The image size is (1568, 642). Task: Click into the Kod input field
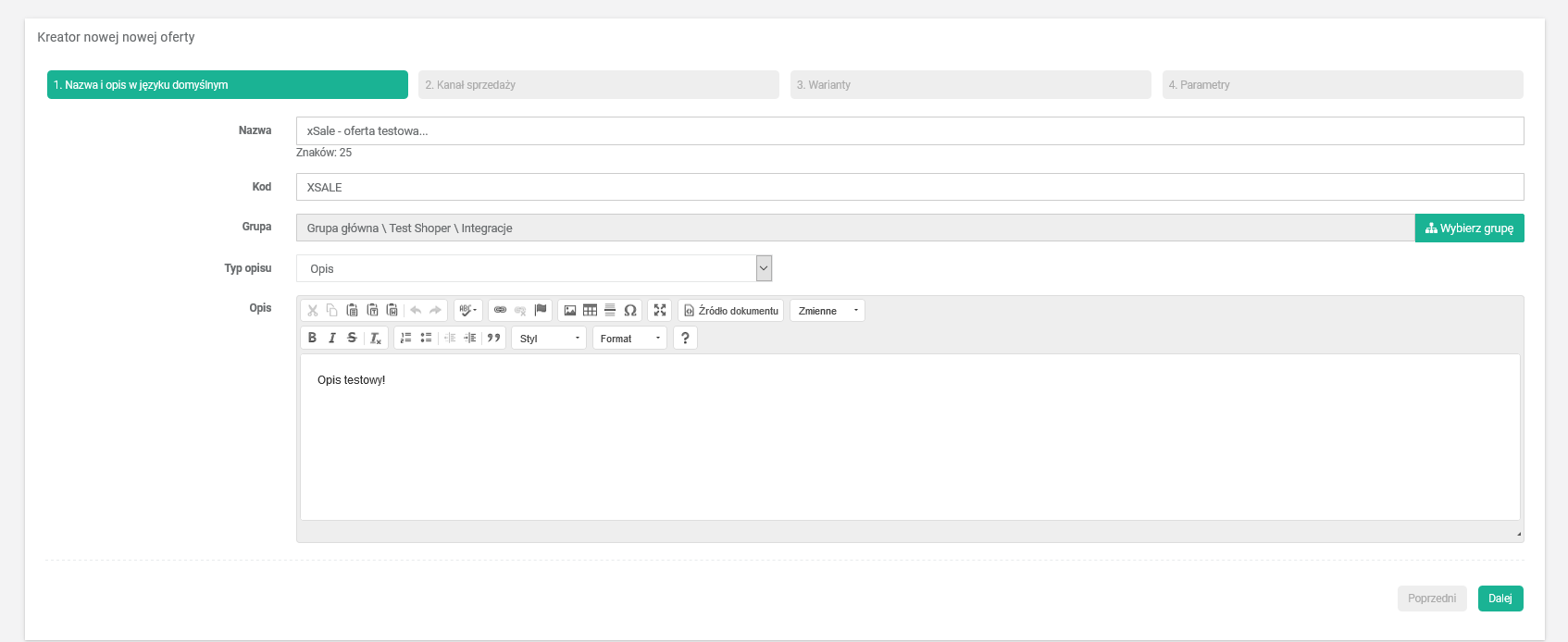pos(909,187)
